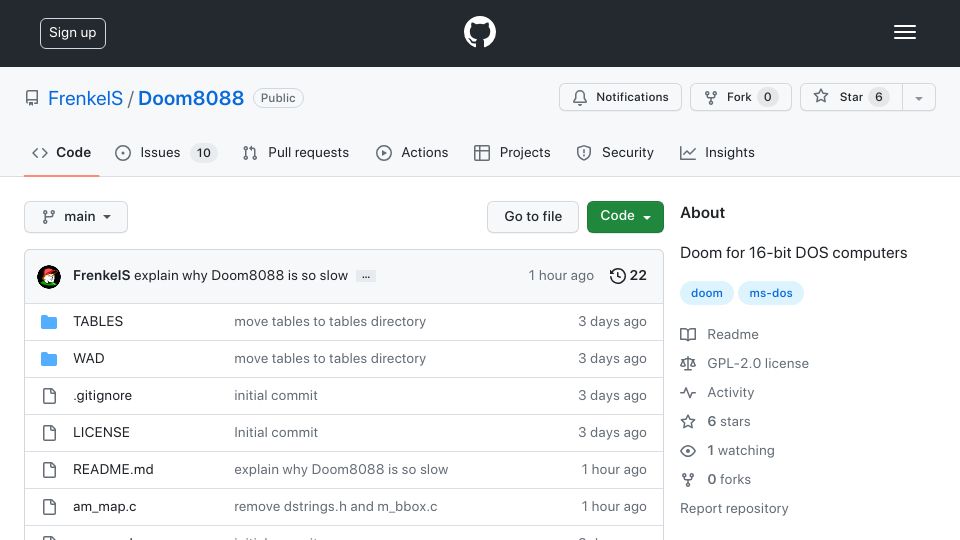Open the GPL-2.0 license link

757,364
